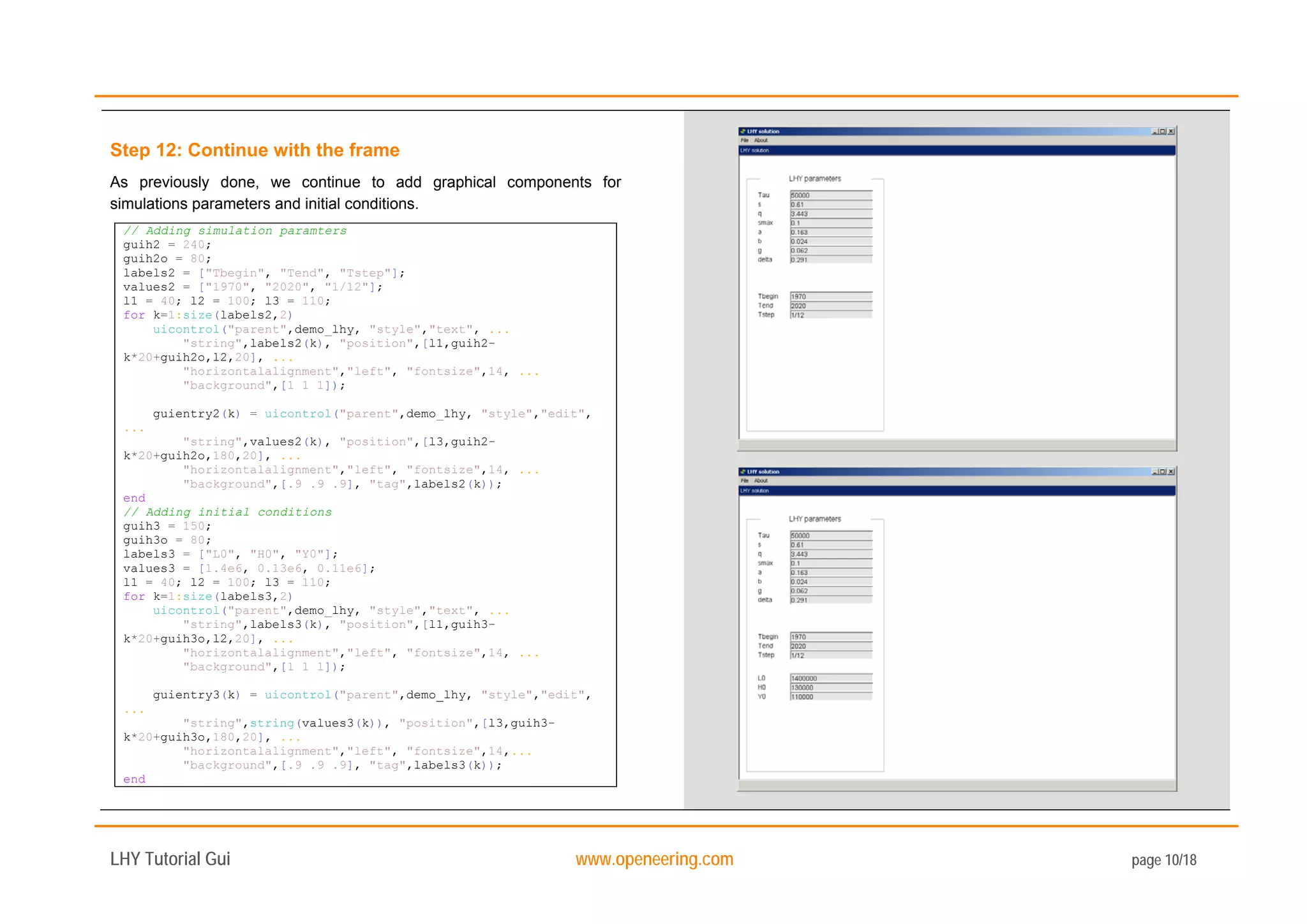Click comment '// Adding simulation paramters' in code

pyautogui.click(x=235, y=231)
